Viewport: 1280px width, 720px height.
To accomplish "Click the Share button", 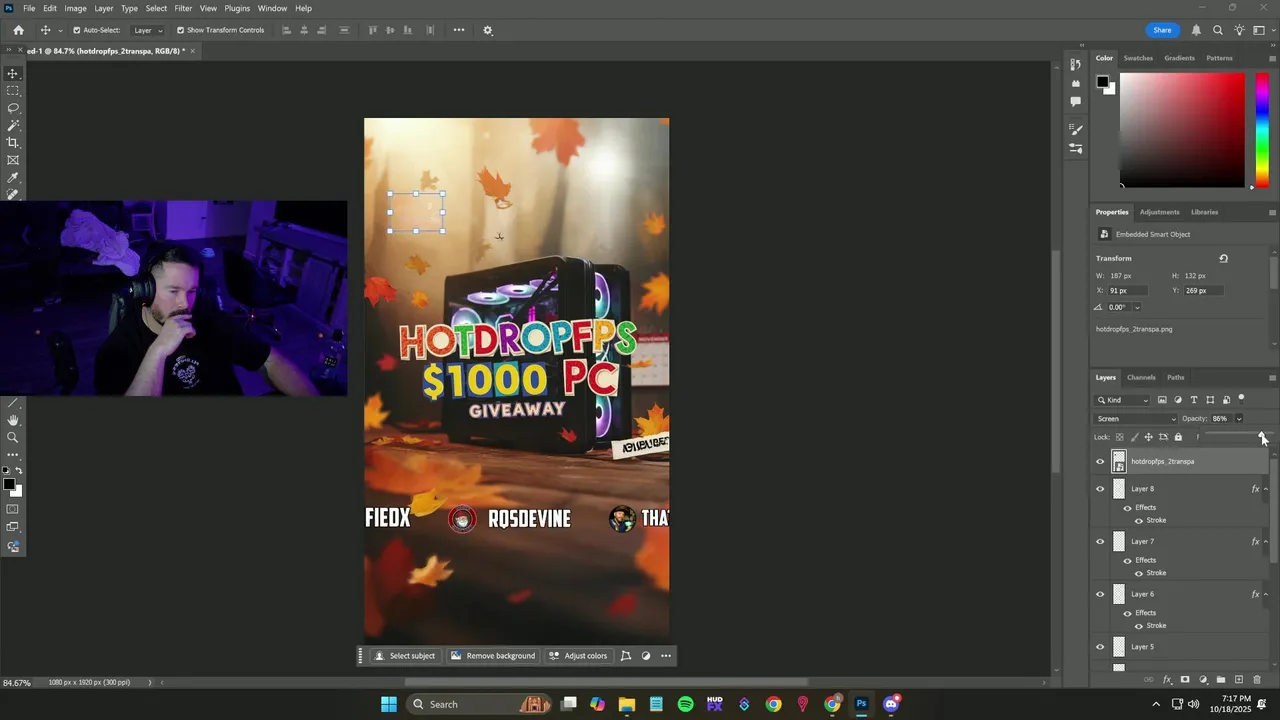I will [x=1162, y=30].
